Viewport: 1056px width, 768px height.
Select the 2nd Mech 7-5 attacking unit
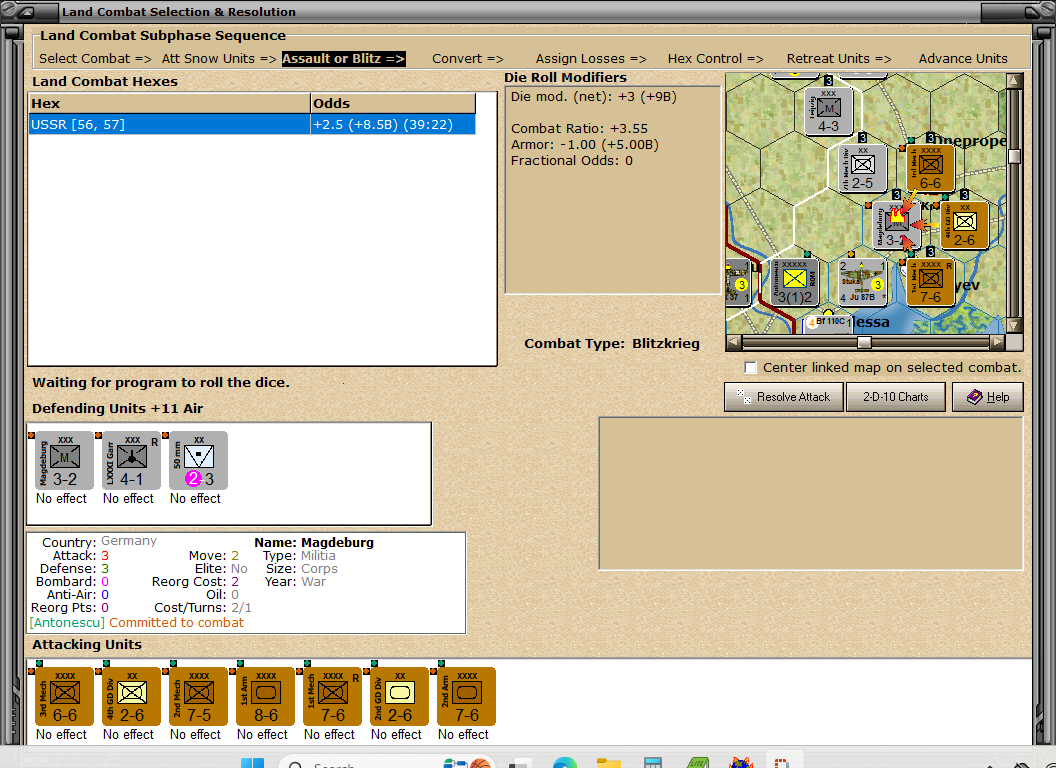(x=199, y=697)
